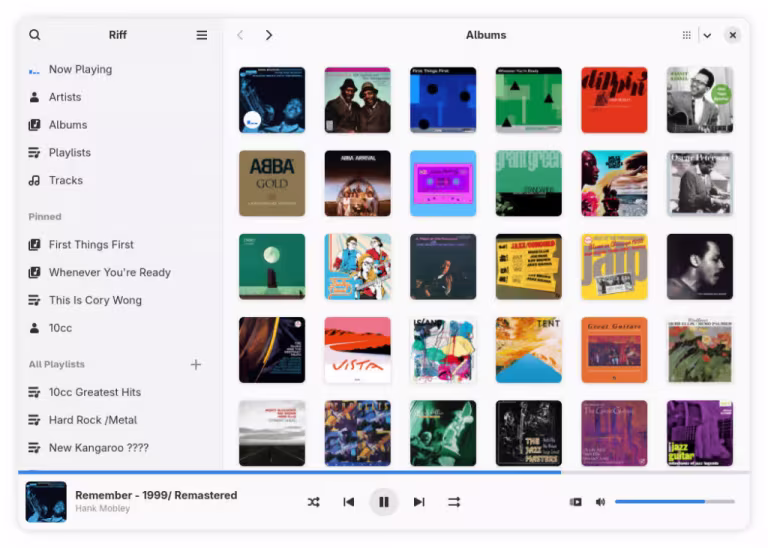
Task: Mute the volume speaker icon
Action: [x=600, y=502]
